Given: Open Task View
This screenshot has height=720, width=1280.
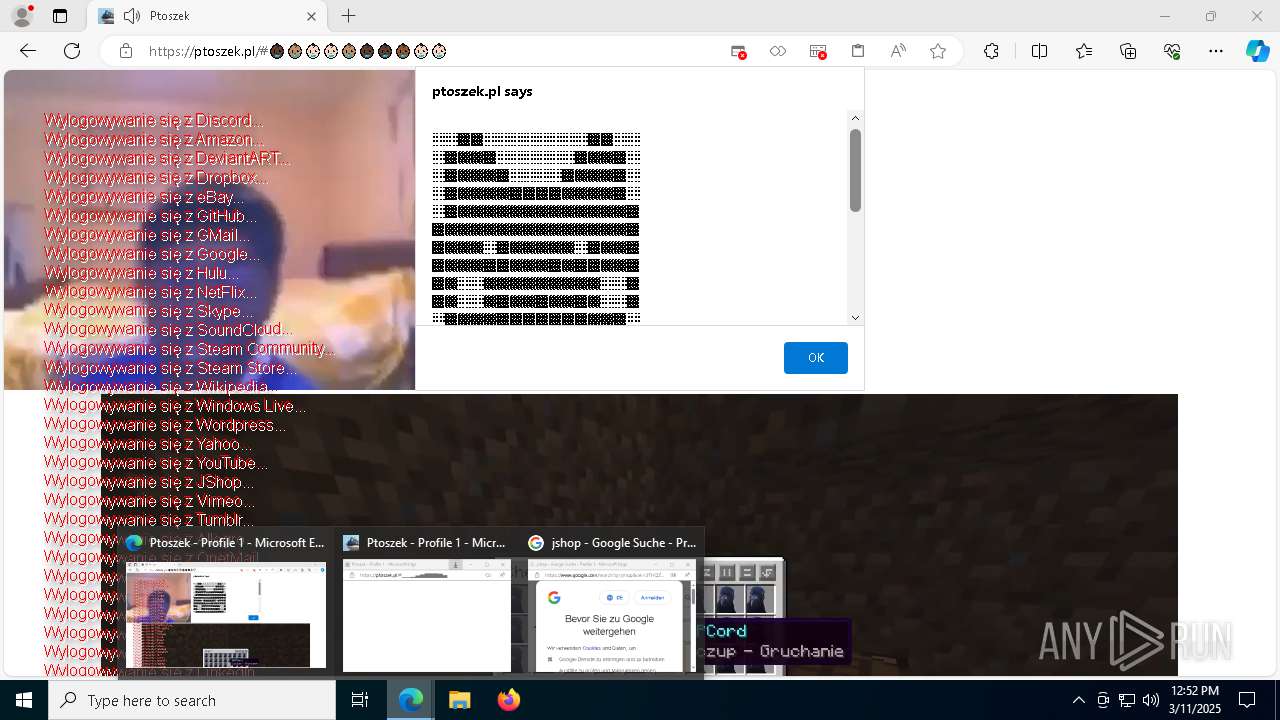Looking at the screenshot, I should (x=360, y=700).
